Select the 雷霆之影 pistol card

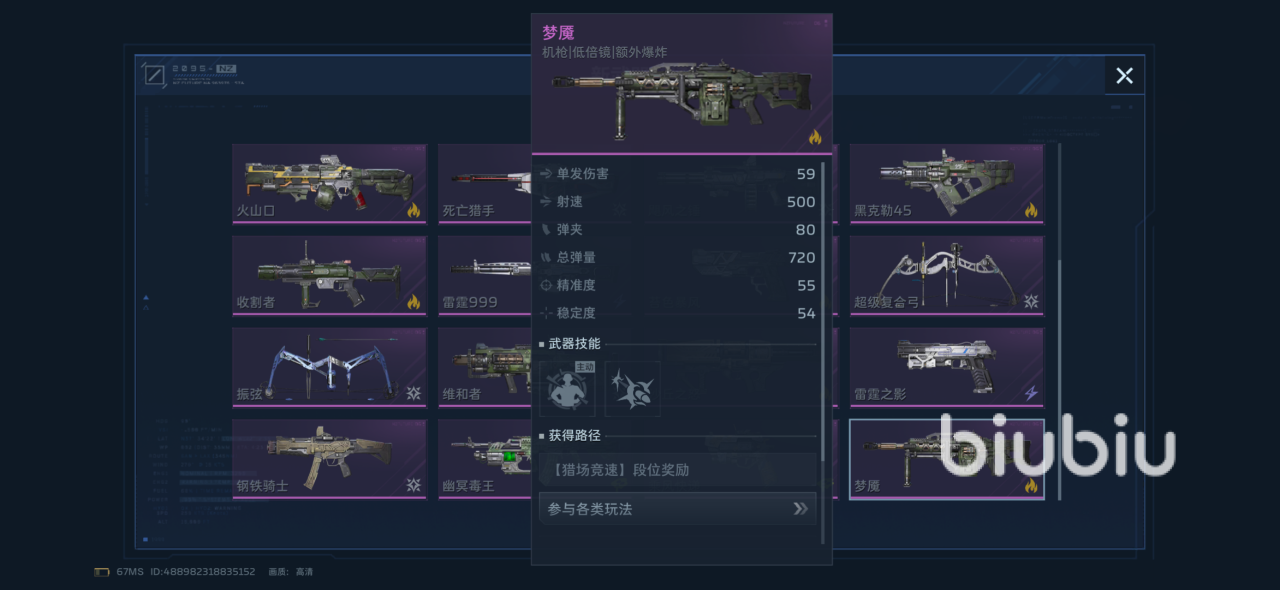pyautogui.click(x=946, y=367)
